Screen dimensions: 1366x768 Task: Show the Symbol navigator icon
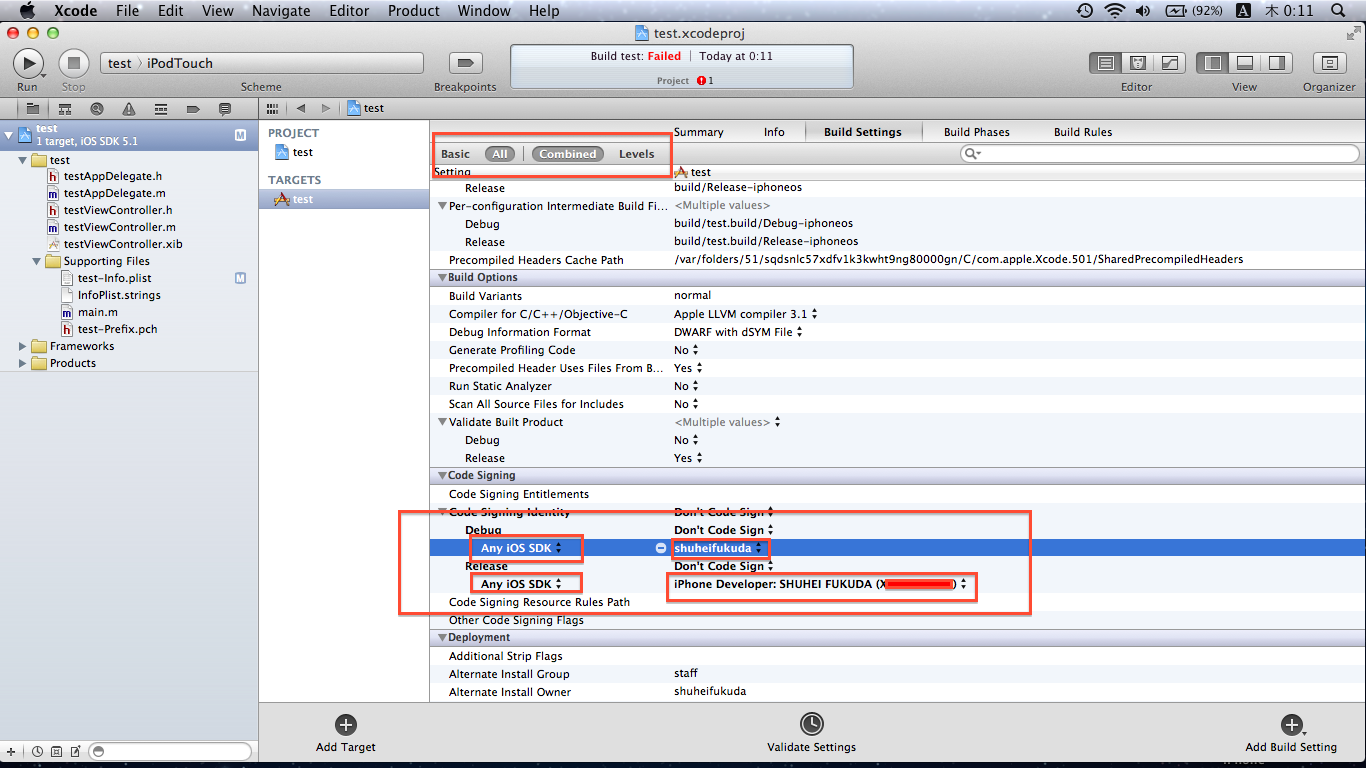point(65,108)
